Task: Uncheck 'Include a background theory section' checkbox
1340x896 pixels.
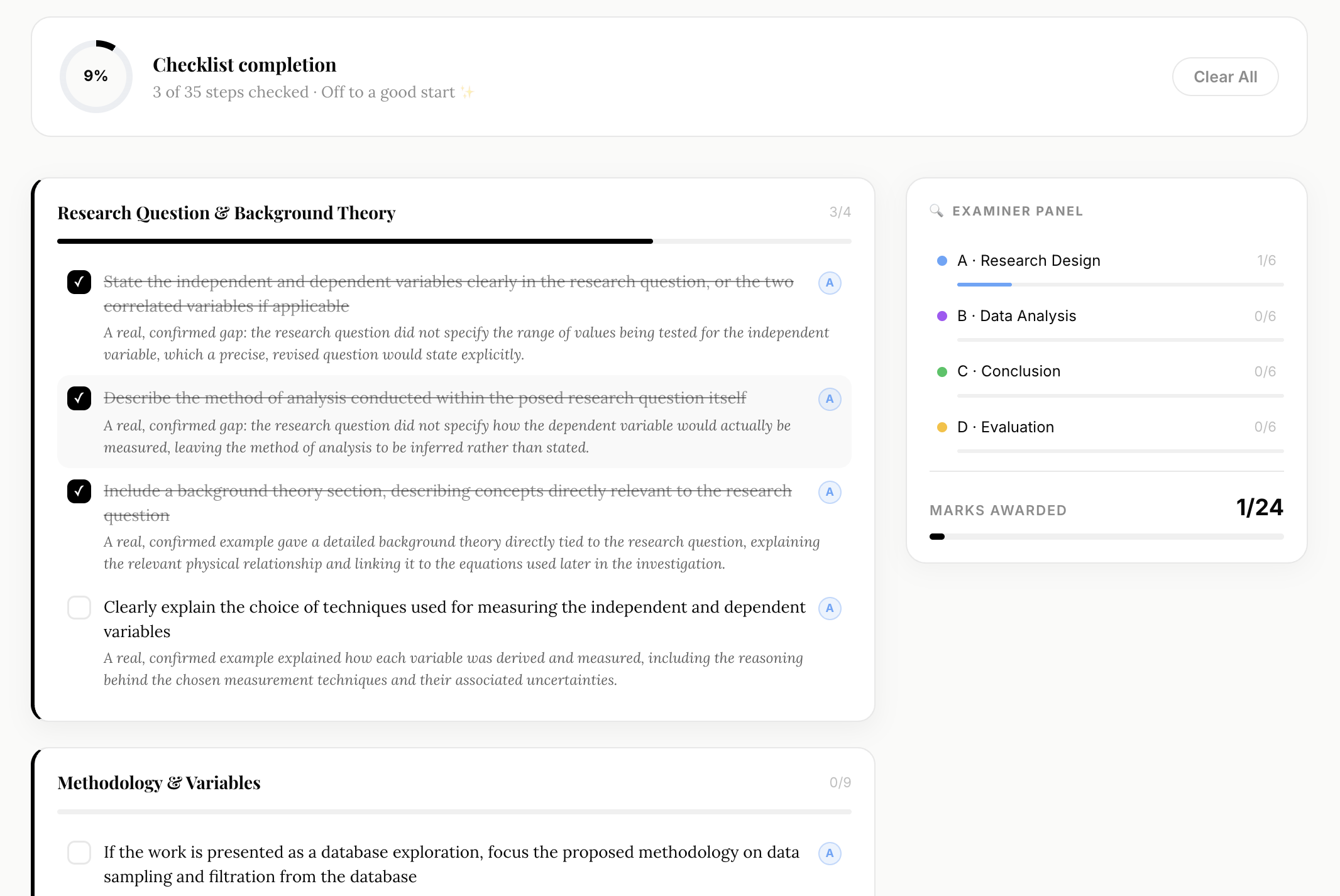Action: 79,491
